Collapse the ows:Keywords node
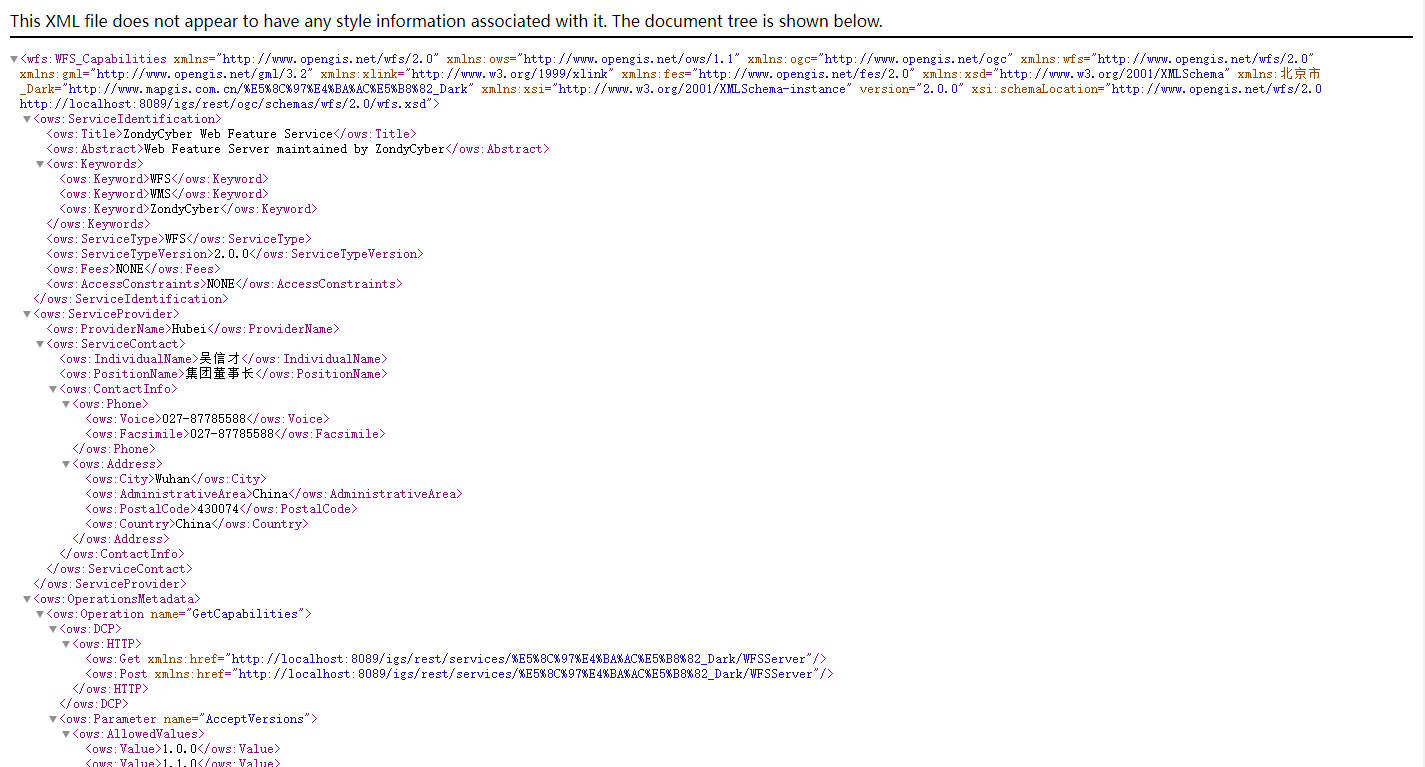Viewport: 1425px width, 767px height. coord(40,164)
